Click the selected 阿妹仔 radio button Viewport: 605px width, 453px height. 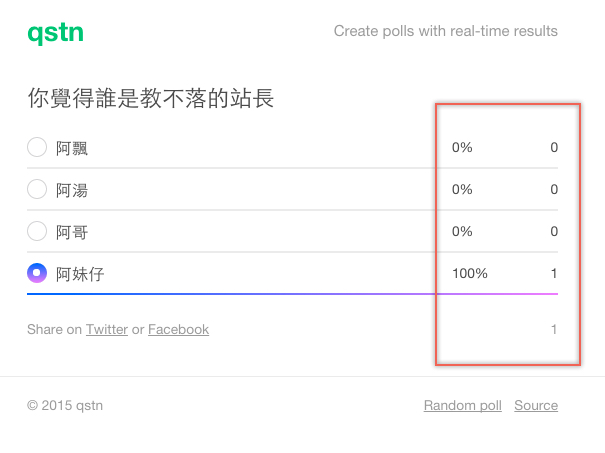click(37, 273)
